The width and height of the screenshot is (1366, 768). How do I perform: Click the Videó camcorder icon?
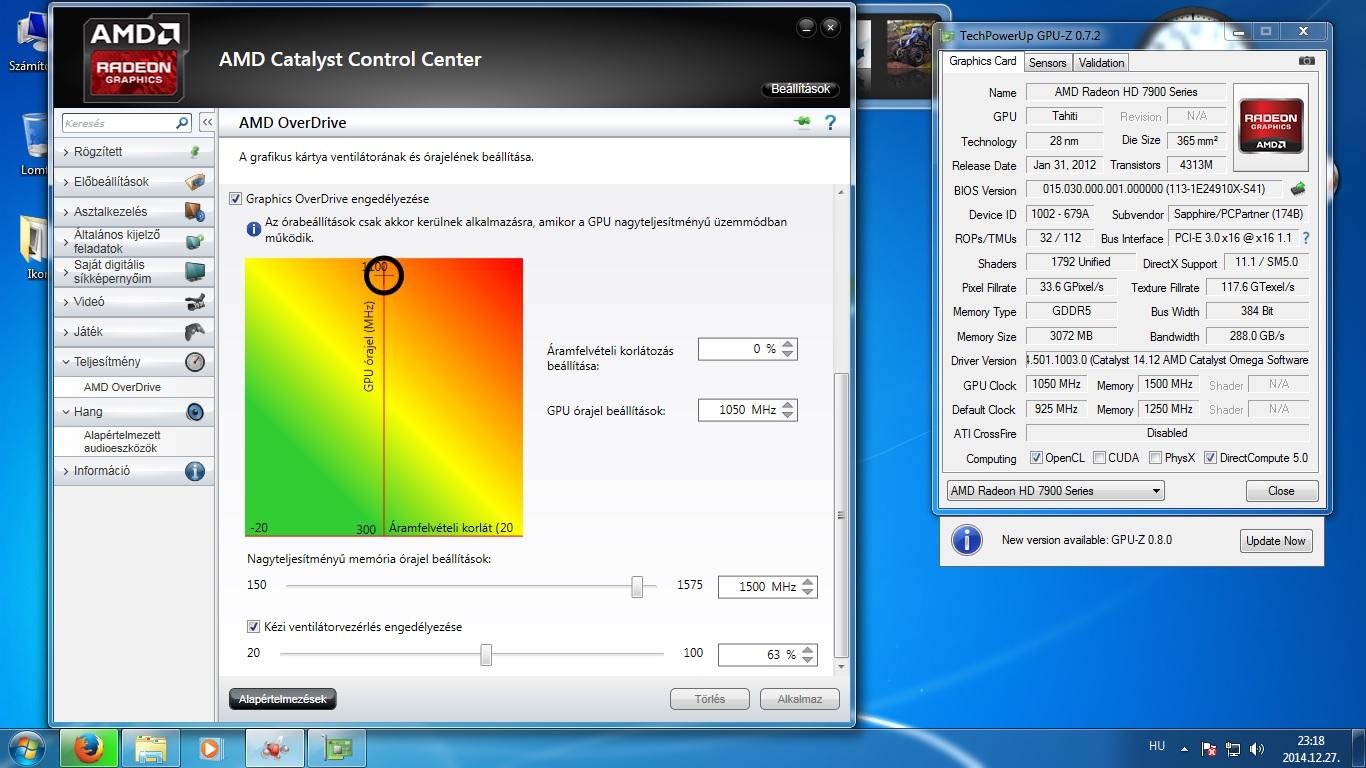point(195,302)
